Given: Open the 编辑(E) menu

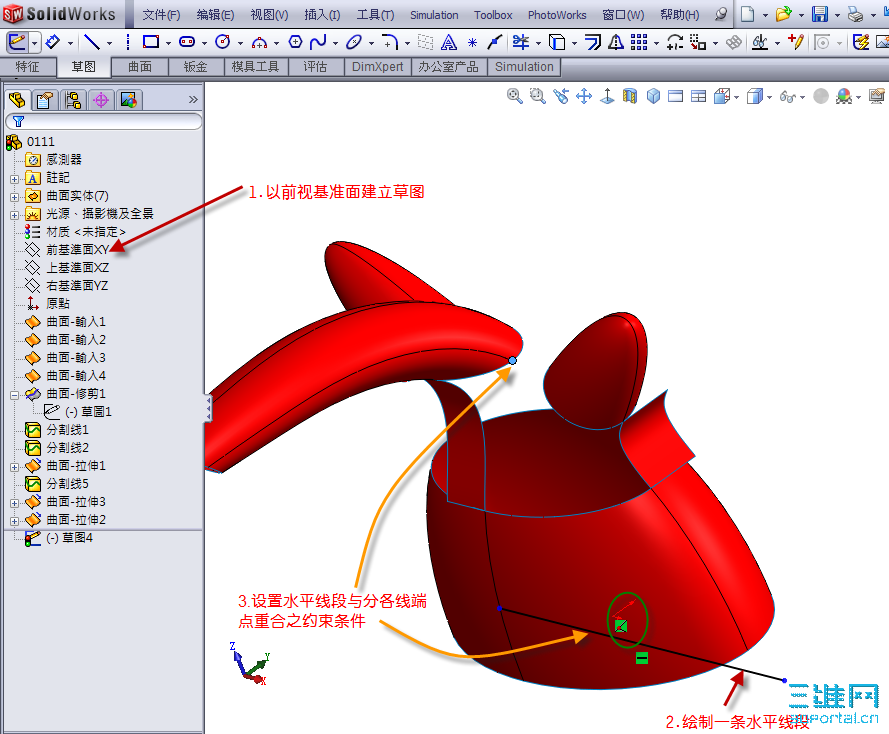Looking at the screenshot, I should coord(215,15).
